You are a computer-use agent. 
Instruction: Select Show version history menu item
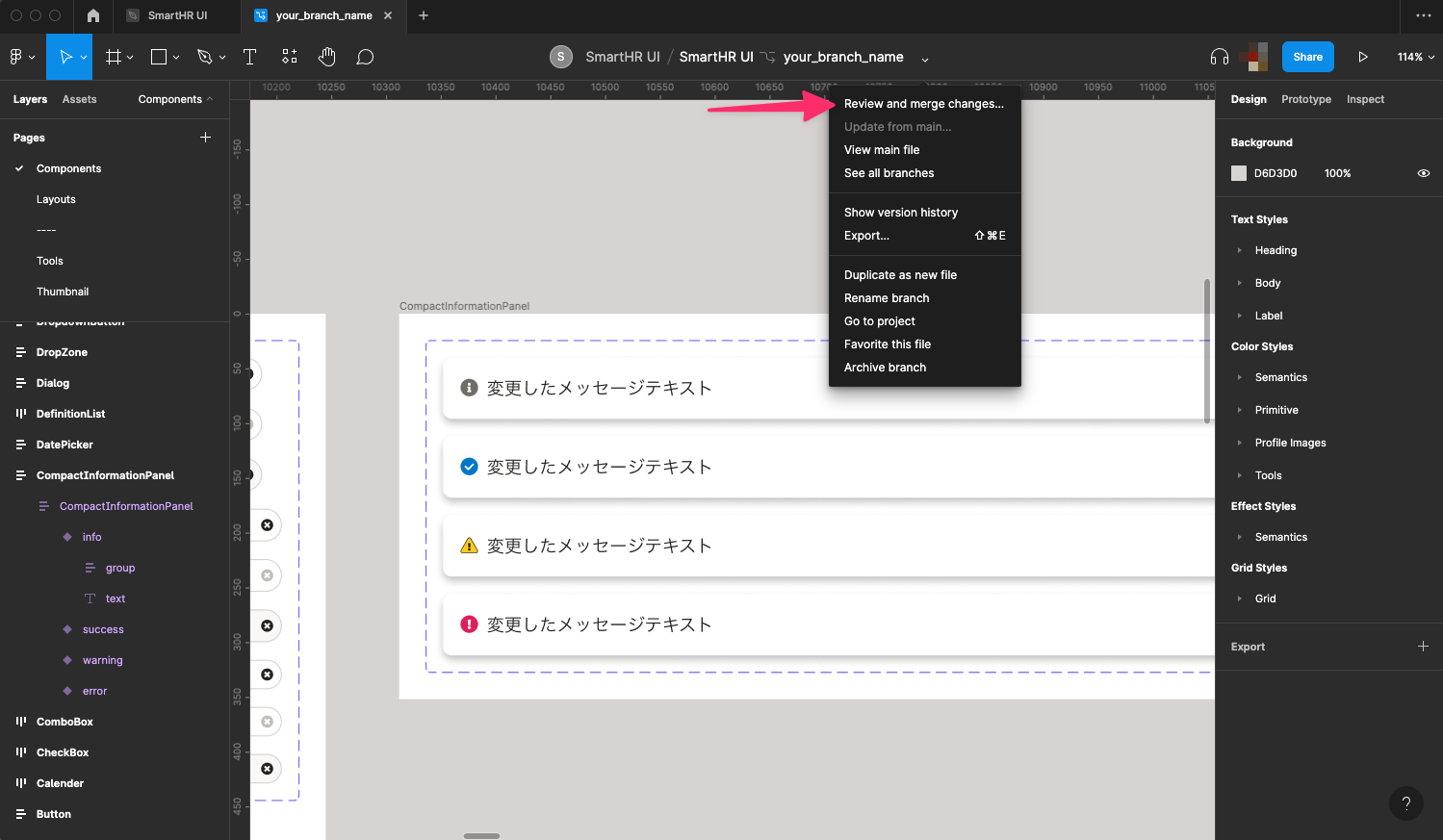point(900,213)
